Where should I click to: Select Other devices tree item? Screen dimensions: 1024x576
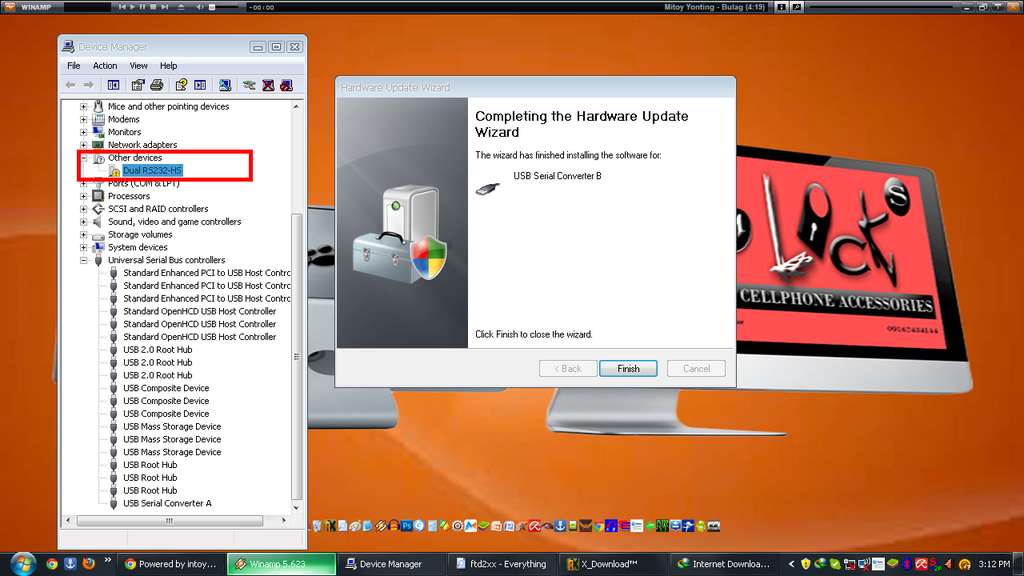pyautogui.click(x=135, y=158)
